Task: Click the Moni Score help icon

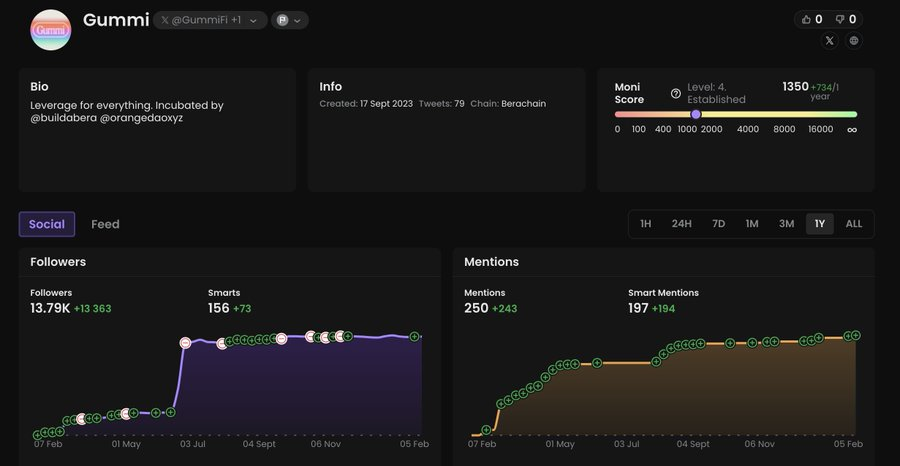Action: pos(676,93)
